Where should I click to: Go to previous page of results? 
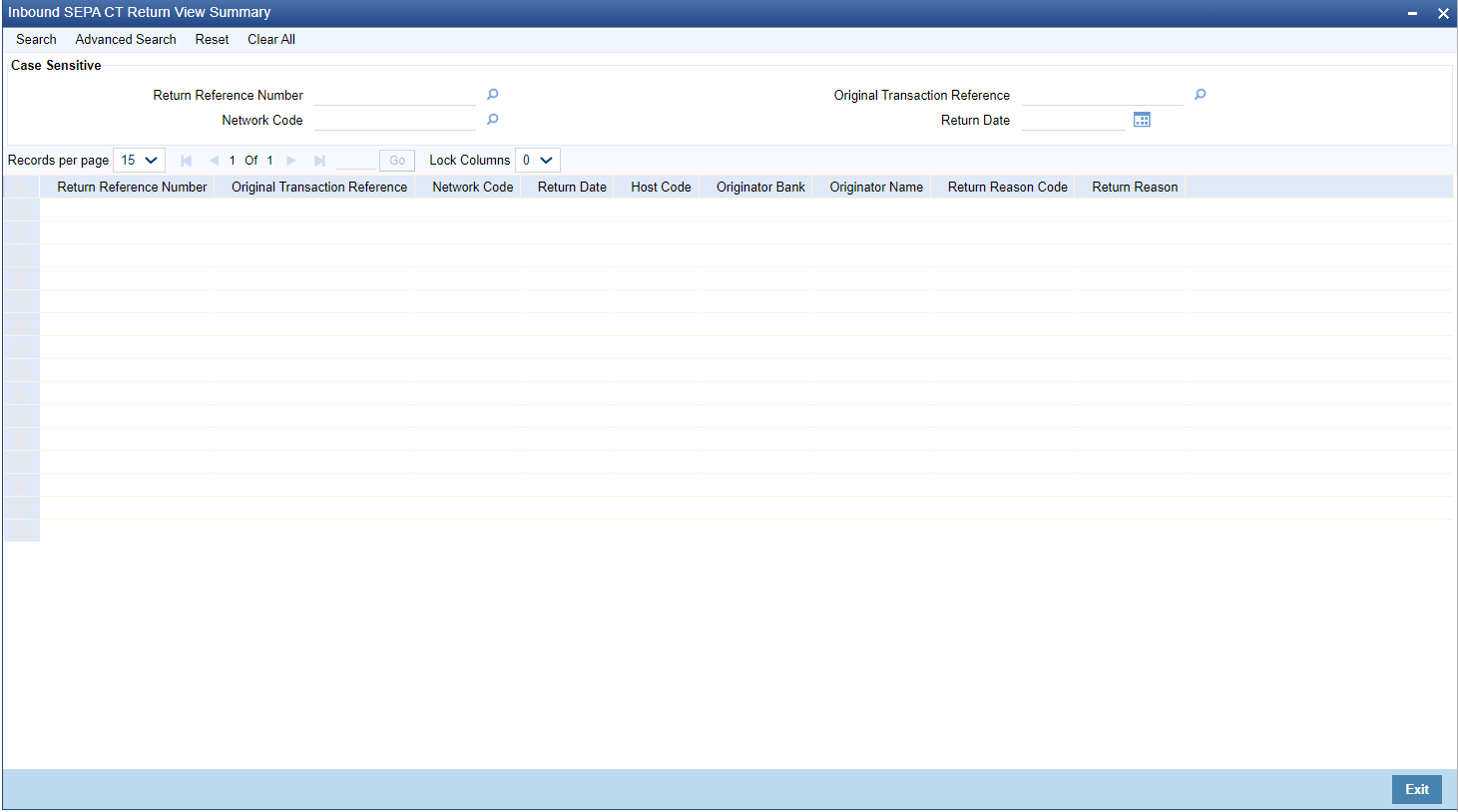point(214,161)
